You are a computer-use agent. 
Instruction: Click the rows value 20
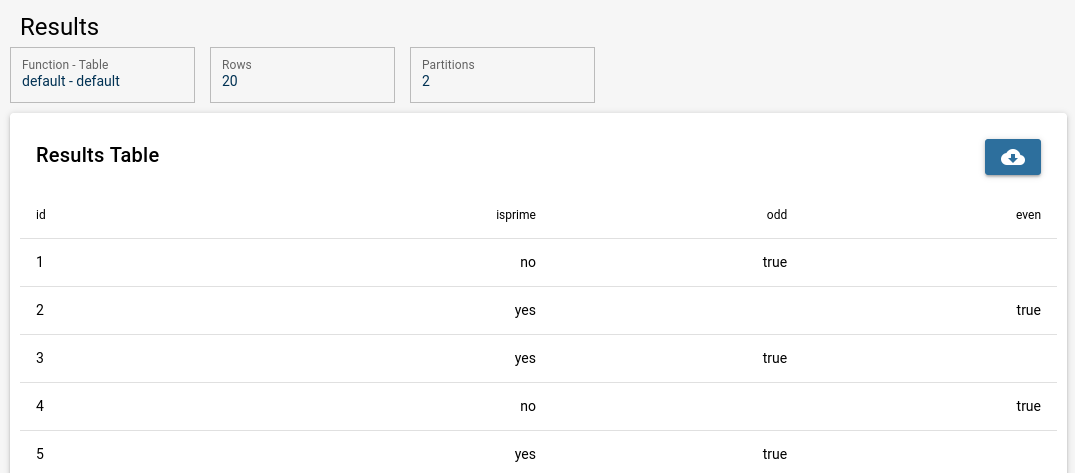tap(230, 81)
